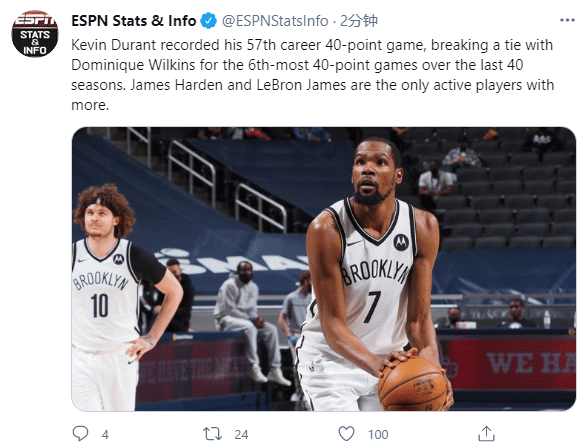This screenshot has width=578, height=448.
Task: Click the Brooklyn number 7 jersey in photo
Action: (374, 273)
